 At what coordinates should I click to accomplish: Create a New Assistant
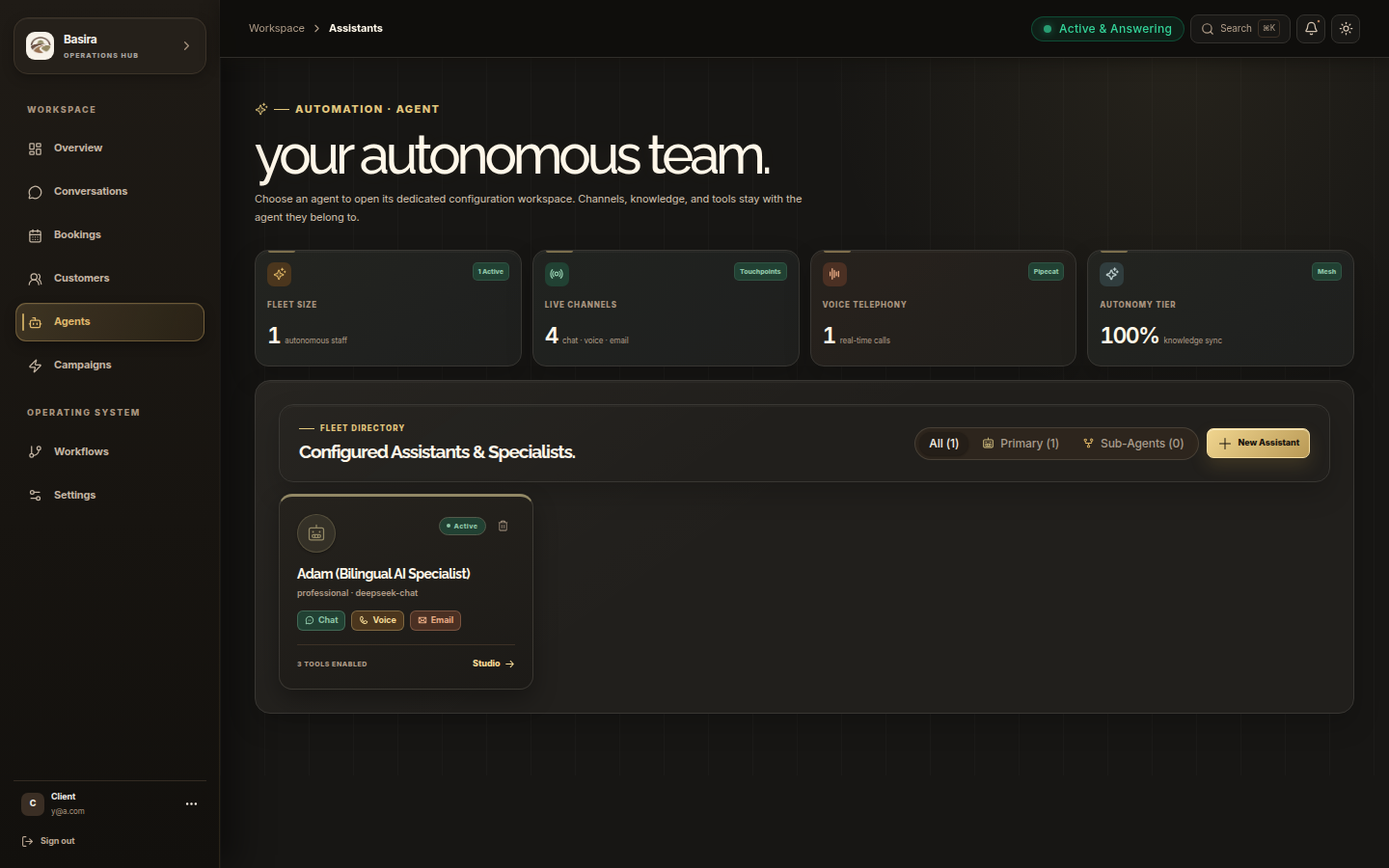[1258, 444]
